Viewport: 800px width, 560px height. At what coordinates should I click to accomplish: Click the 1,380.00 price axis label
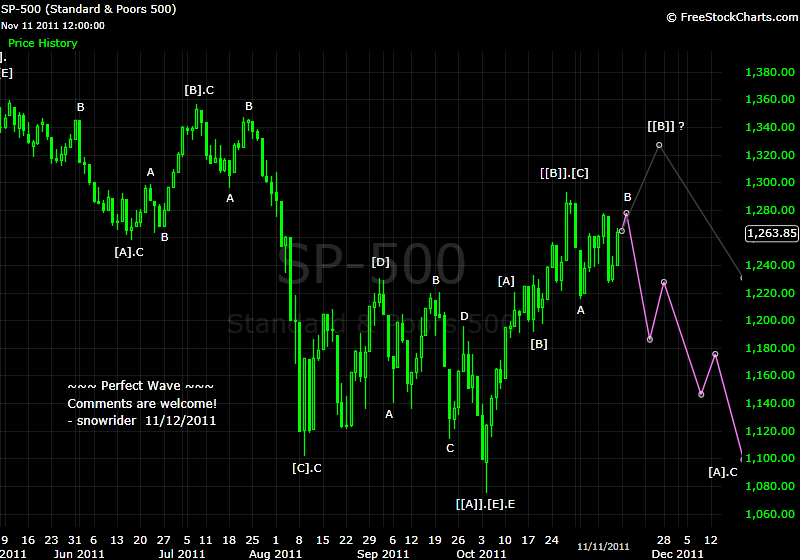click(770, 72)
